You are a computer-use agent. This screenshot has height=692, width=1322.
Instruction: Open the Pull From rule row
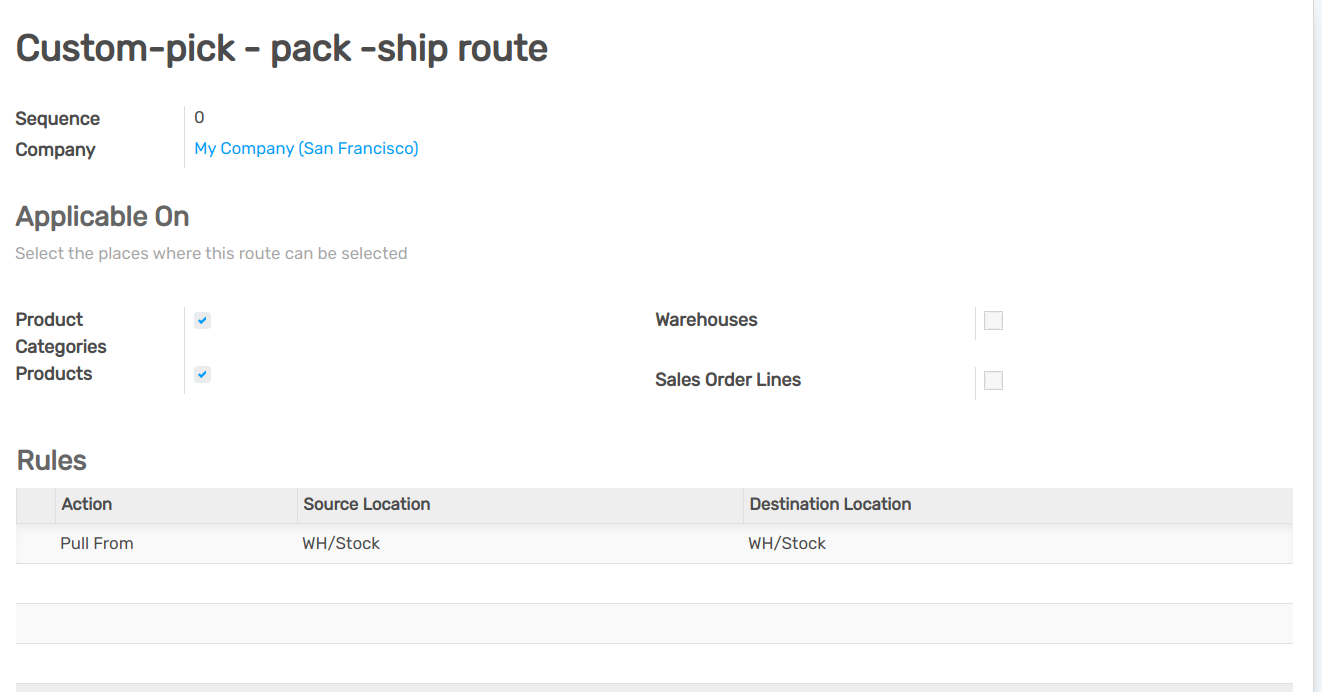pos(97,544)
